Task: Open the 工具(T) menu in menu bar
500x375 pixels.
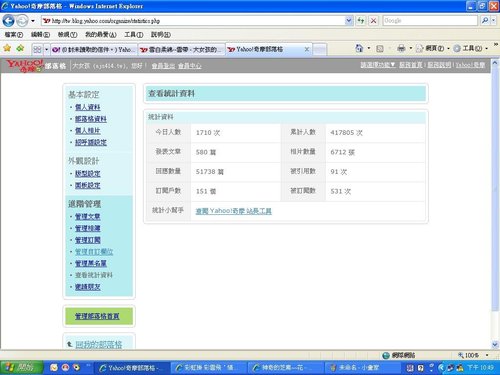Action: pos(134,35)
